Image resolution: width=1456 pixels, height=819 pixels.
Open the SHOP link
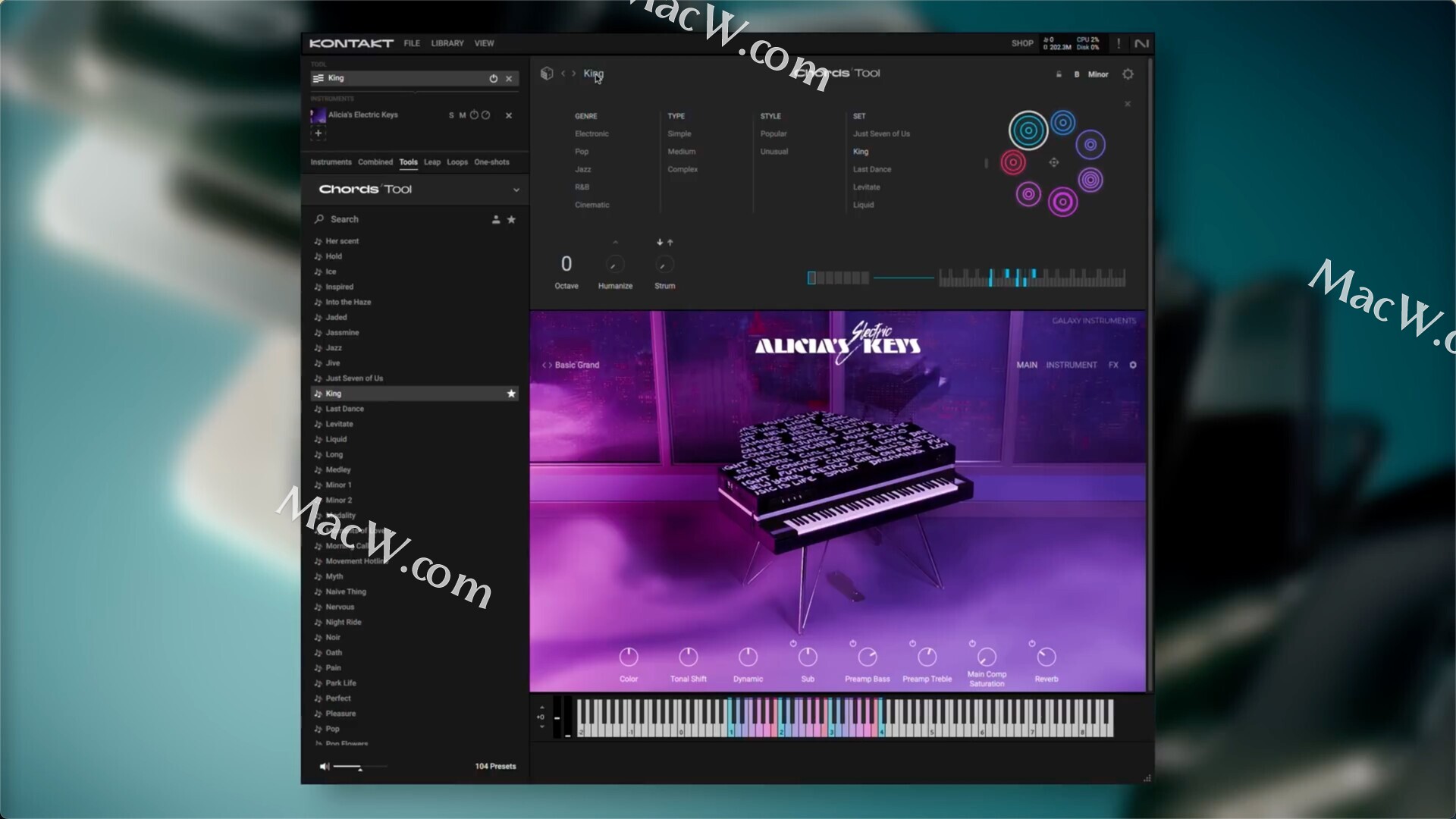pyautogui.click(x=1022, y=44)
